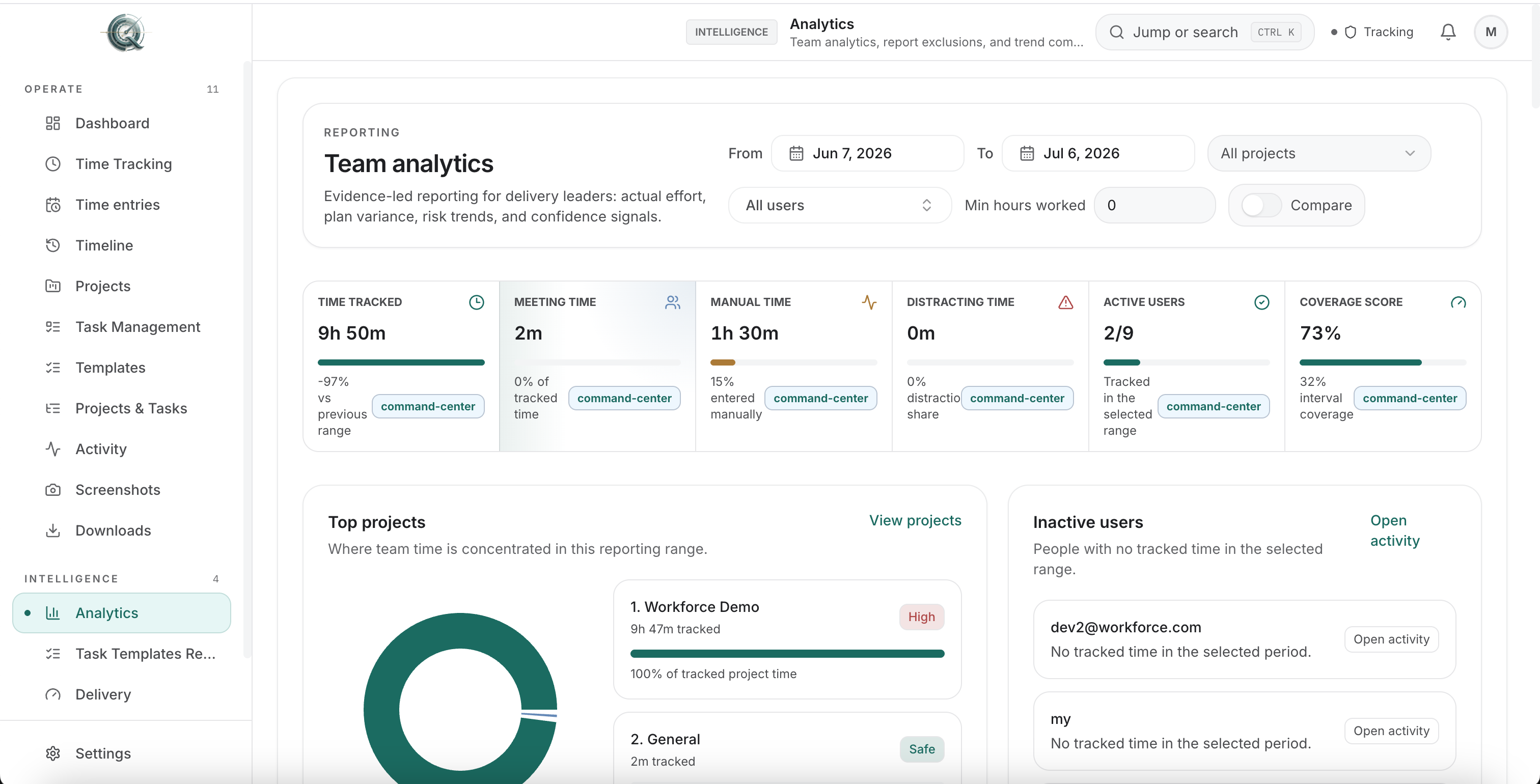Click the command-center tag under Distracting Time
This screenshot has width=1540, height=784.
point(1017,398)
